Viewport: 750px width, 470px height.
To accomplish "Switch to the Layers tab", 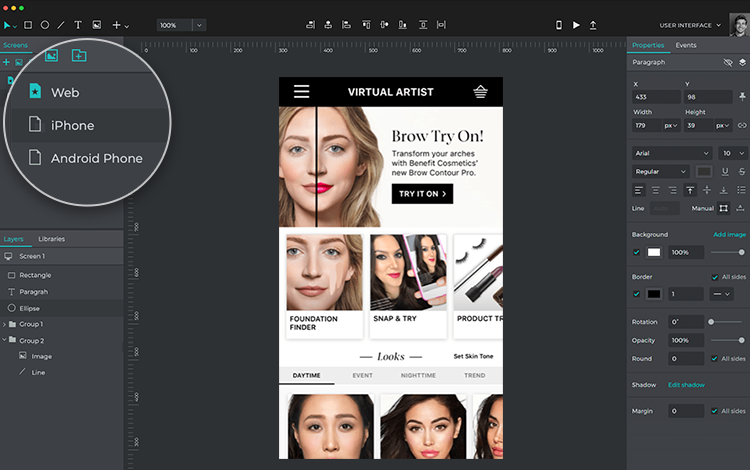I will [13, 239].
